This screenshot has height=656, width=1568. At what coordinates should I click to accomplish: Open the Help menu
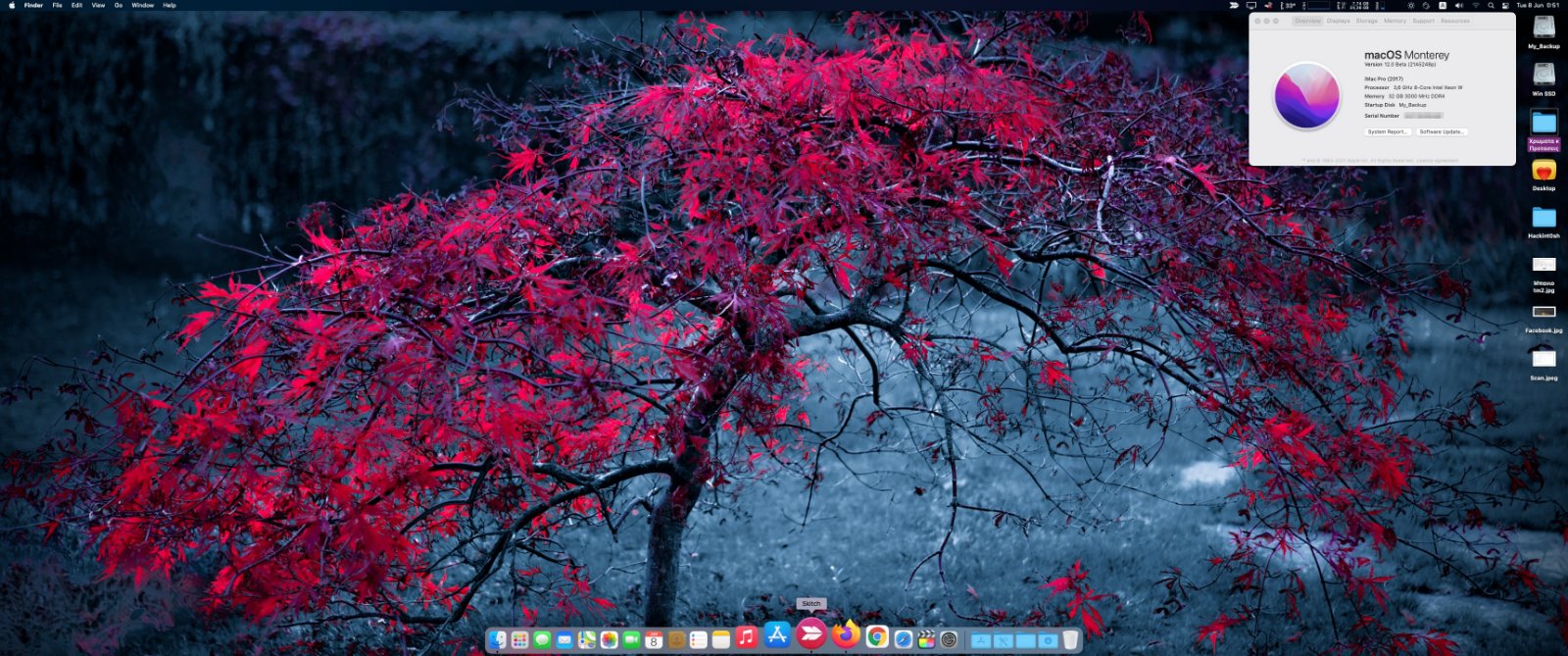coord(170,5)
